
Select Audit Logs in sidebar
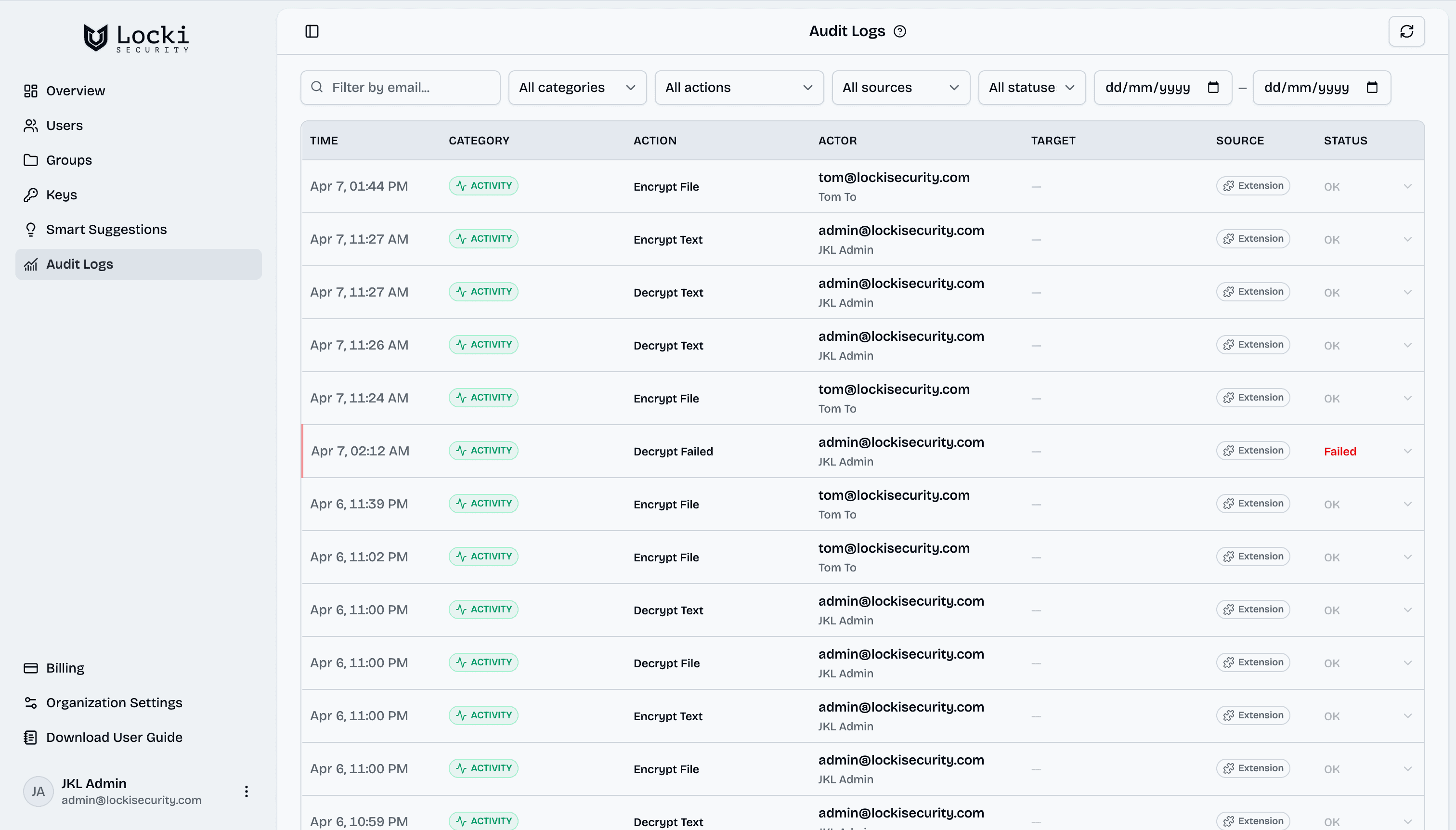click(139, 264)
